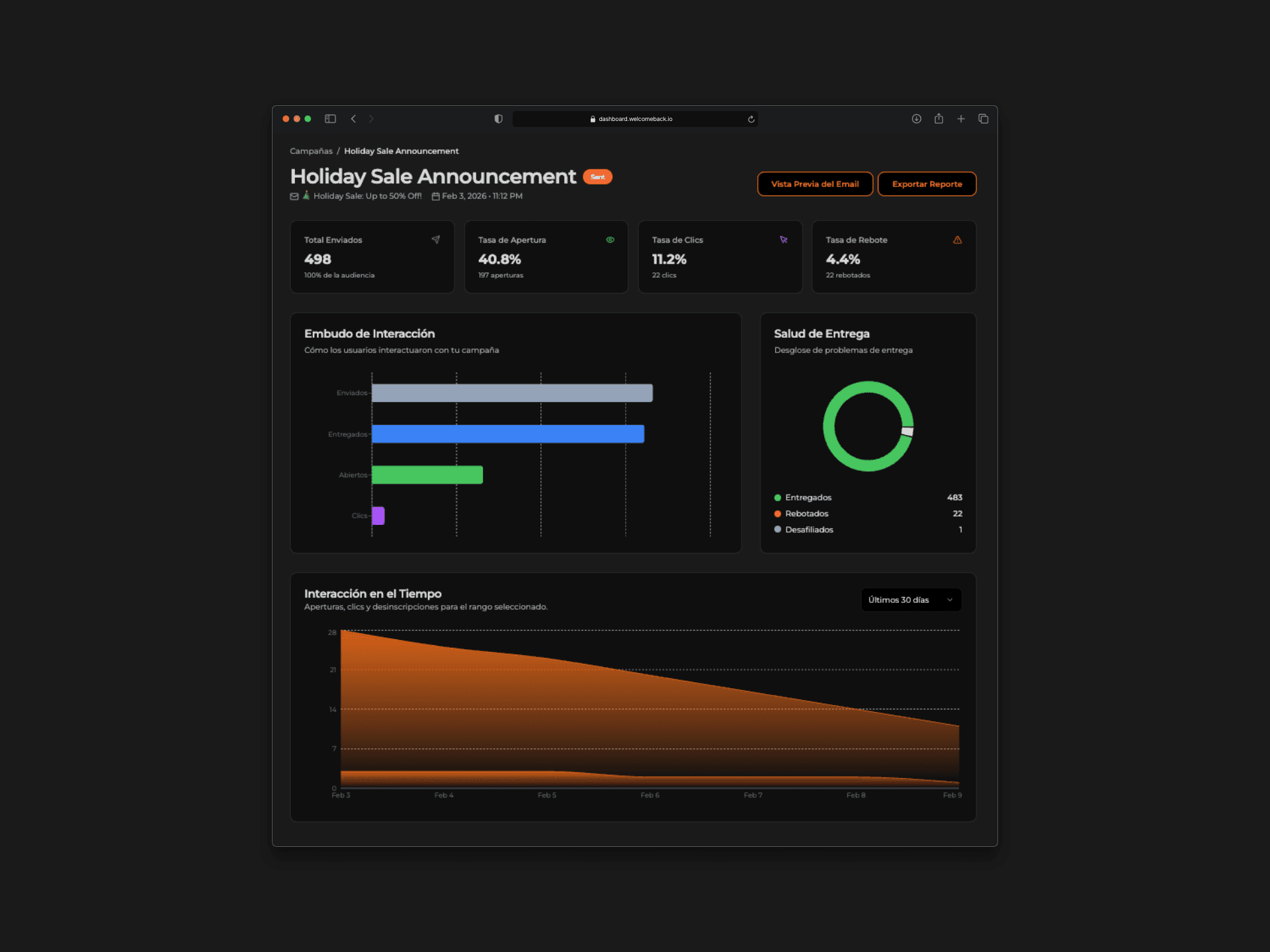This screenshot has width=1270, height=952.
Task: Toggle Entregados legend item in the donut chart
Action: [x=807, y=498]
